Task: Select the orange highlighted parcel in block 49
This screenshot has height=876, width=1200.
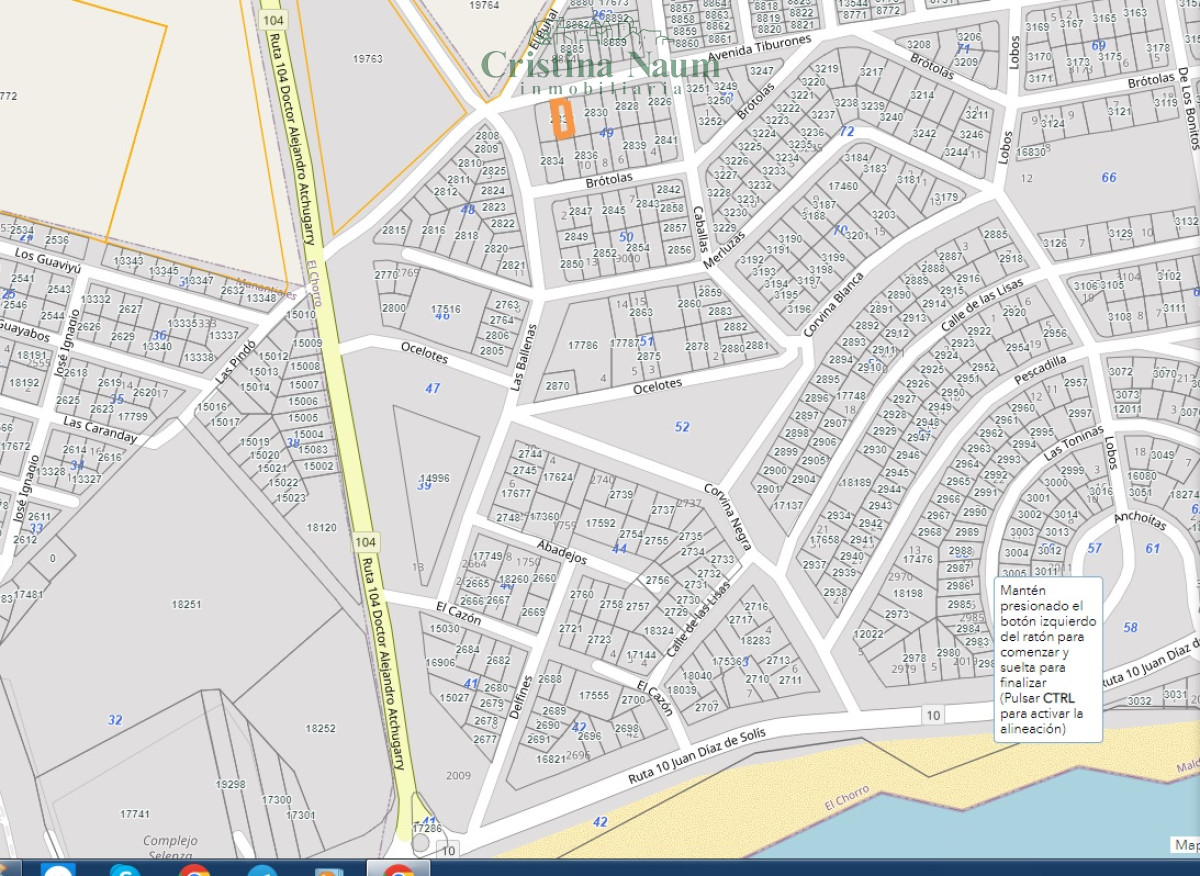Action: [561, 119]
